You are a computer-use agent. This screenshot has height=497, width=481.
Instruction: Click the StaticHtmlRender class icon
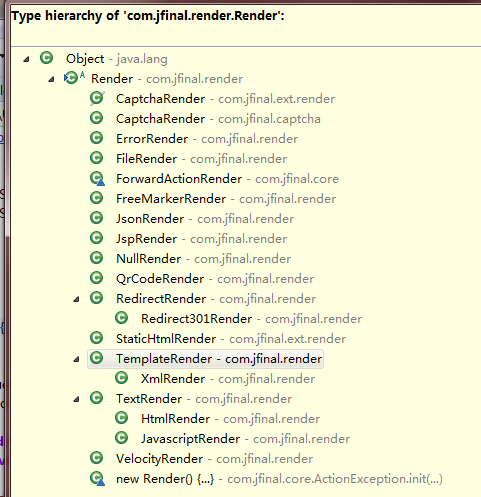click(97, 338)
